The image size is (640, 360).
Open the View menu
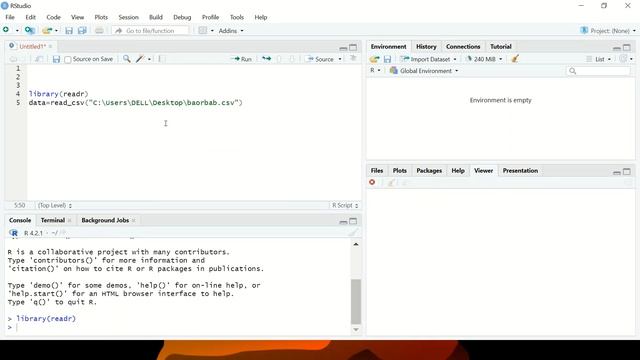(77, 17)
